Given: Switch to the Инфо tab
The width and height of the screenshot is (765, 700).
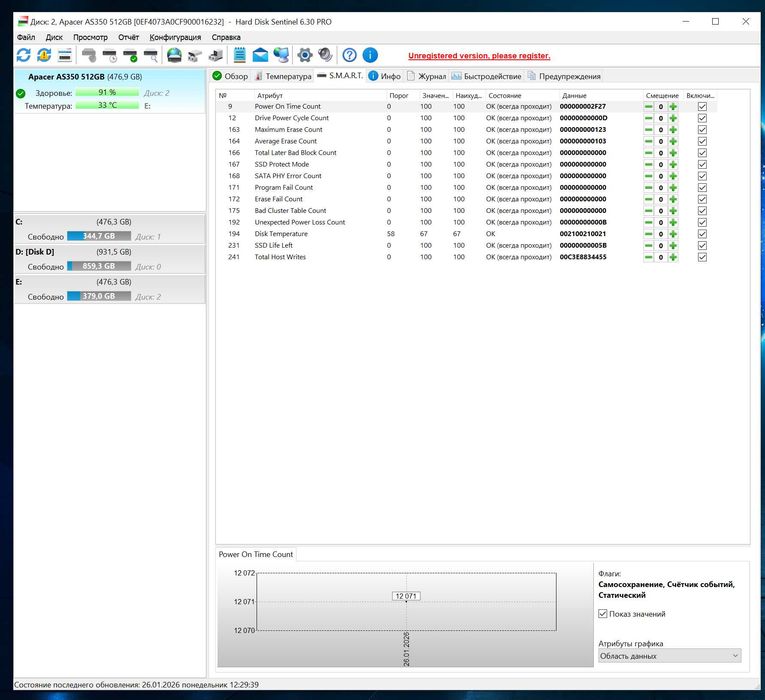Looking at the screenshot, I should (x=384, y=76).
